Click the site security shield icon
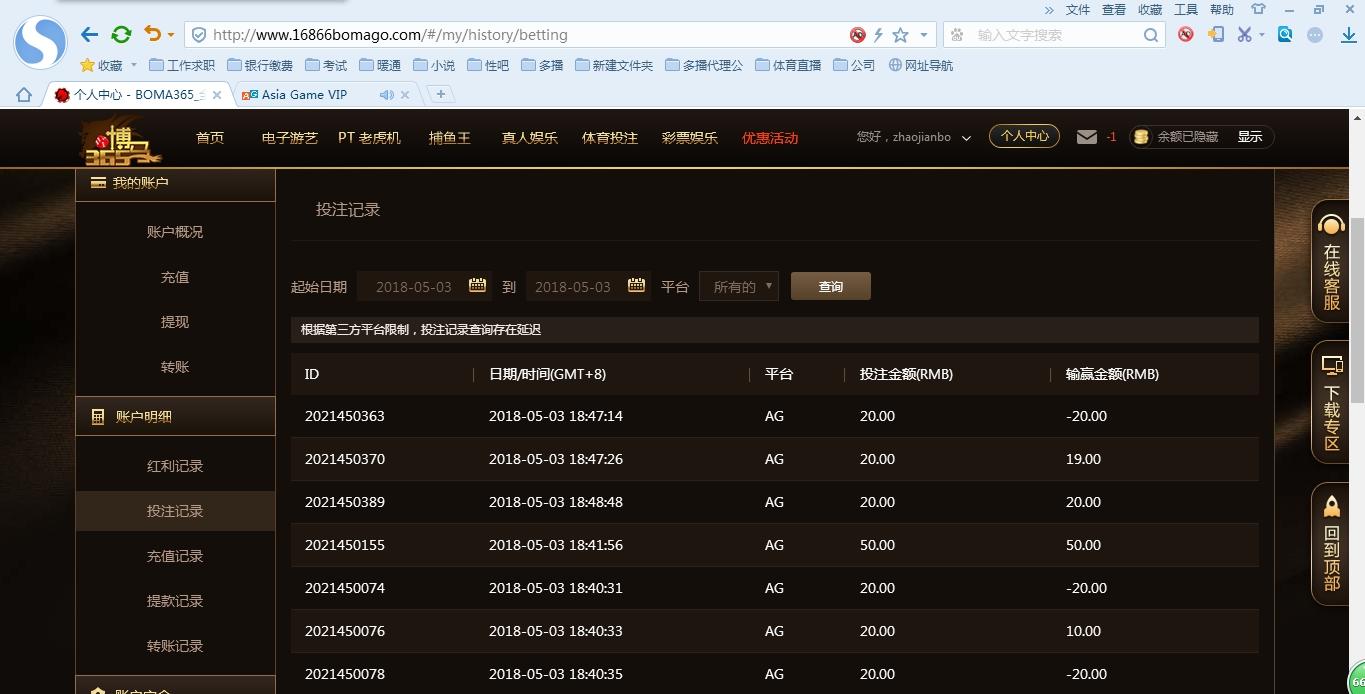The height and width of the screenshot is (694, 1365). [x=198, y=35]
